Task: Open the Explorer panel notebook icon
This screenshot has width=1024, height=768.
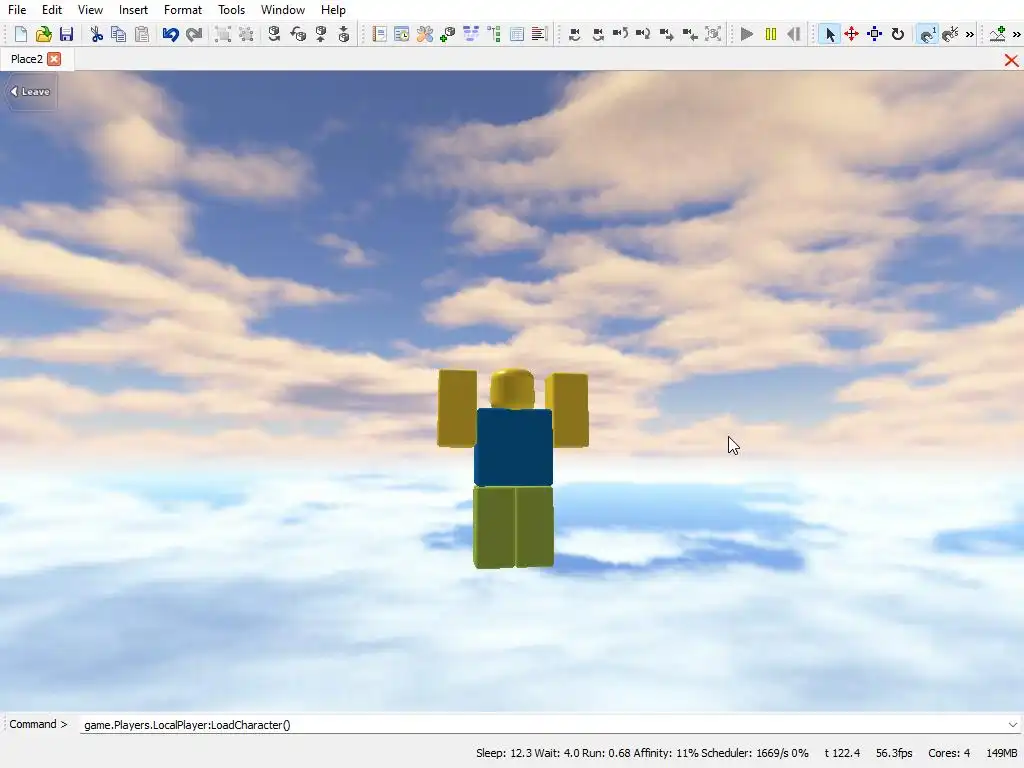Action: coord(379,35)
